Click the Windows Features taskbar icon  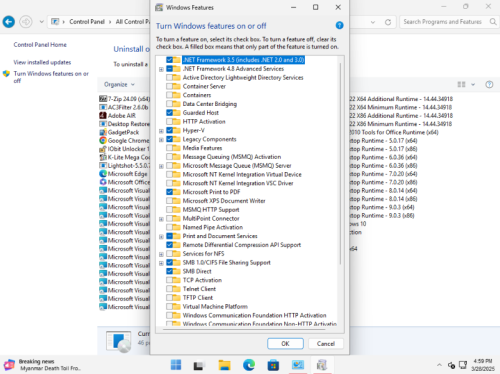point(322,365)
